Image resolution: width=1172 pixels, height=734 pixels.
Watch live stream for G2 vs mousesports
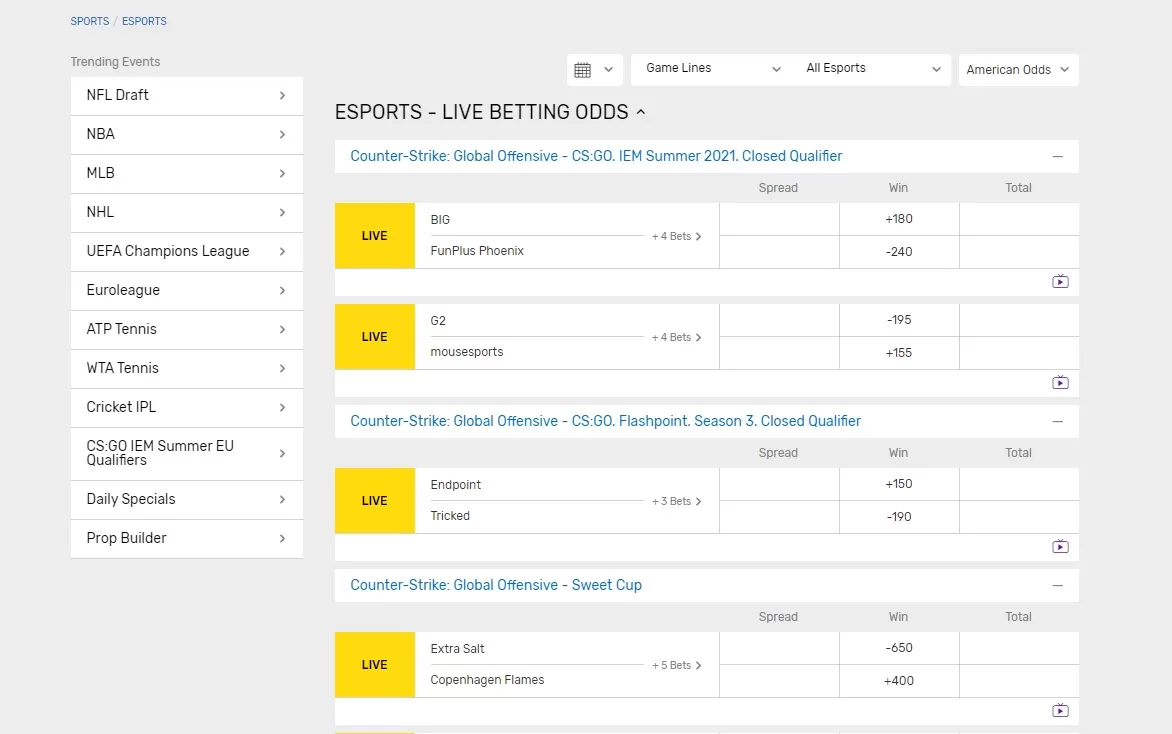click(1060, 383)
